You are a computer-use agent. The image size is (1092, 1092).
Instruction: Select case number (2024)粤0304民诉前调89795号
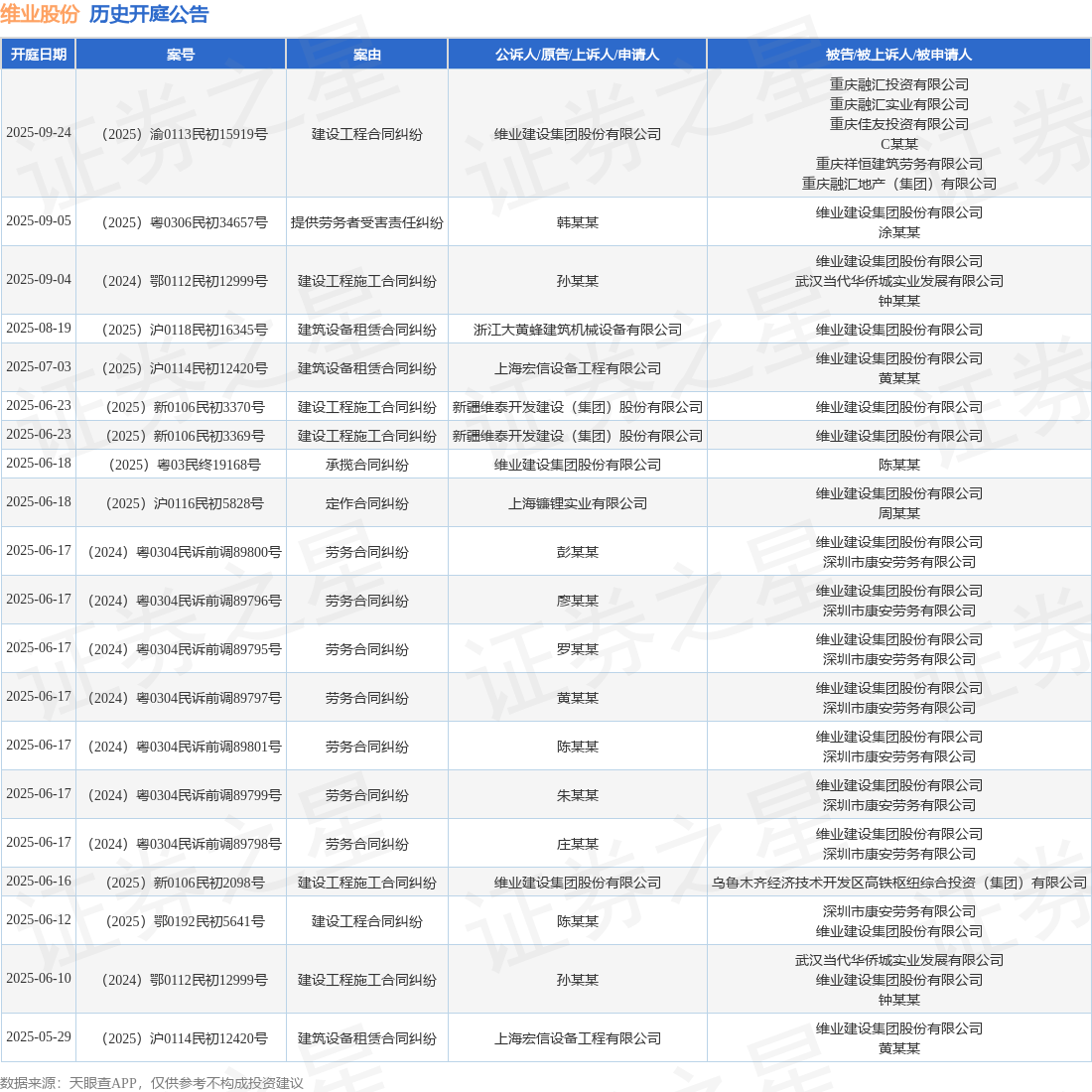click(x=185, y=650)
